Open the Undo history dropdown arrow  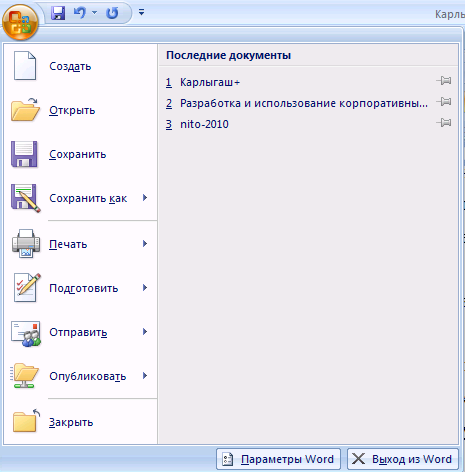(95, 13)
